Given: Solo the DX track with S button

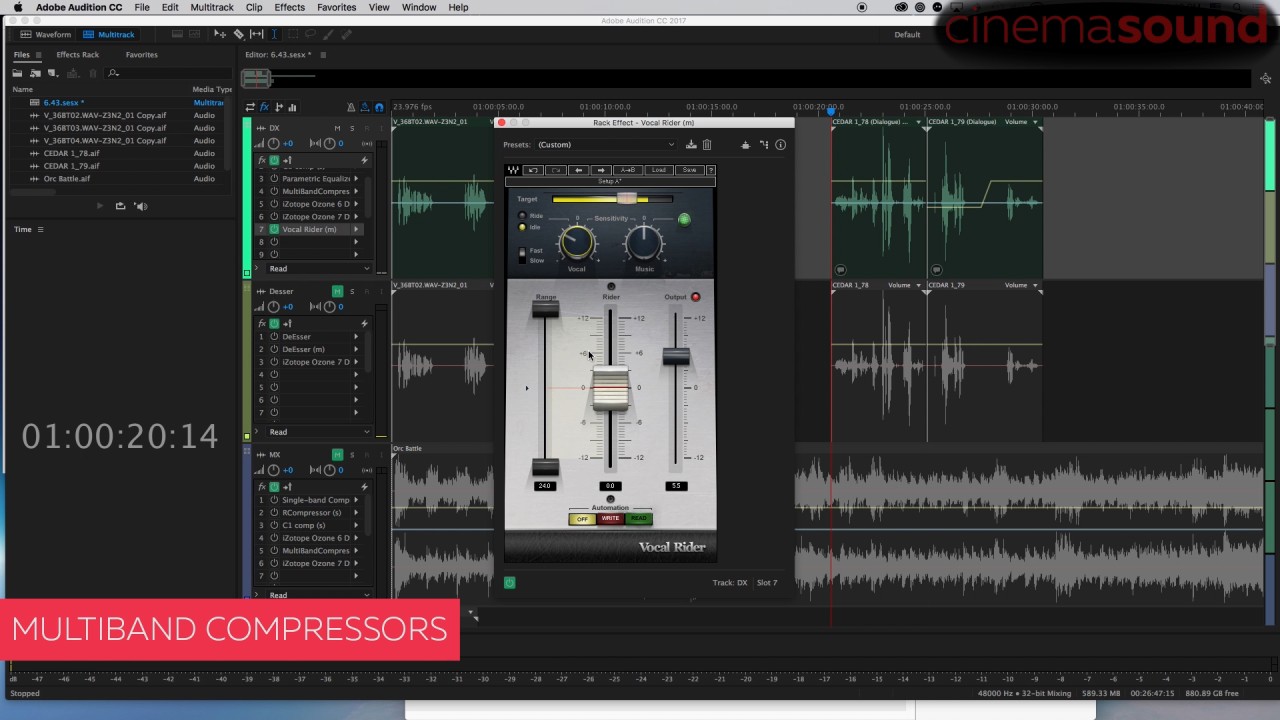Looking at the screenshot, I should click(352, 128).
